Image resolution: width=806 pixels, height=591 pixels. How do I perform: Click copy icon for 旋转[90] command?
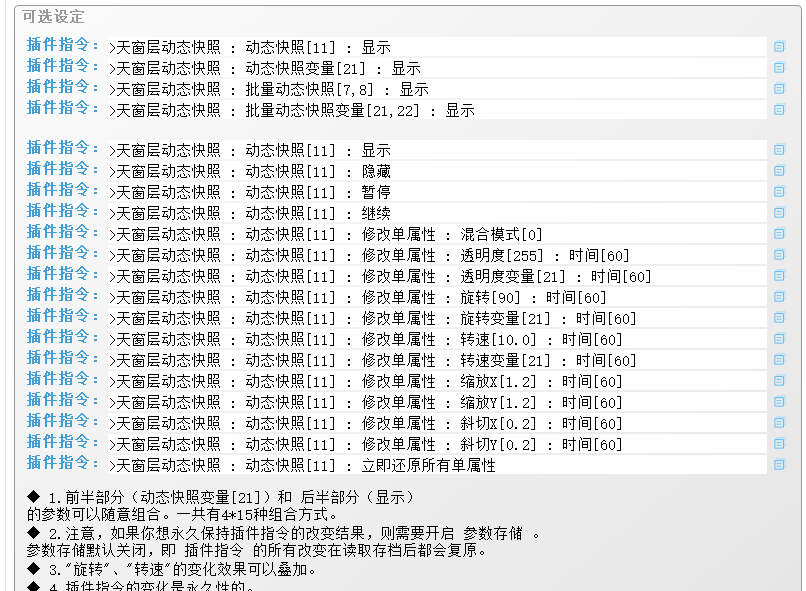(779, 297)
